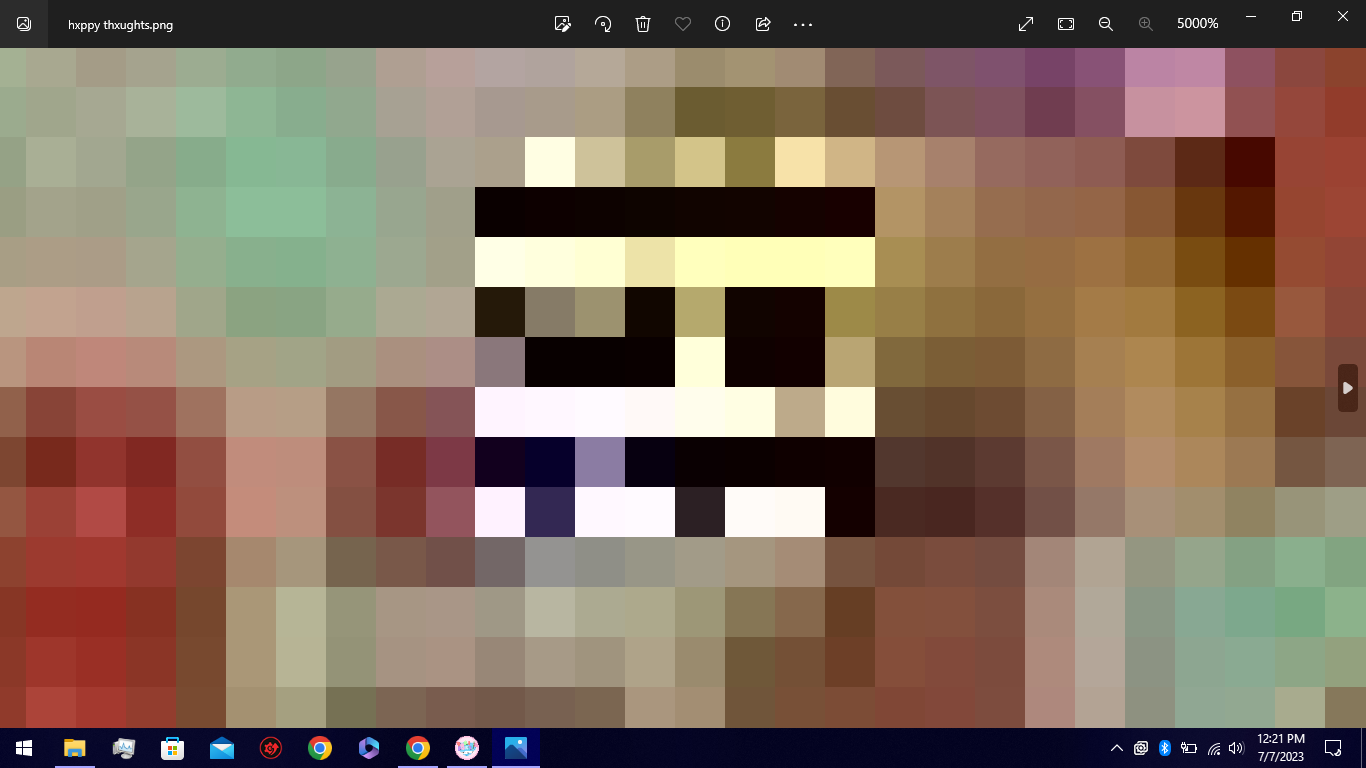The image size is (1366, 768).
Task: Toggle zoom to fit view
Action: pos(1066,24)
